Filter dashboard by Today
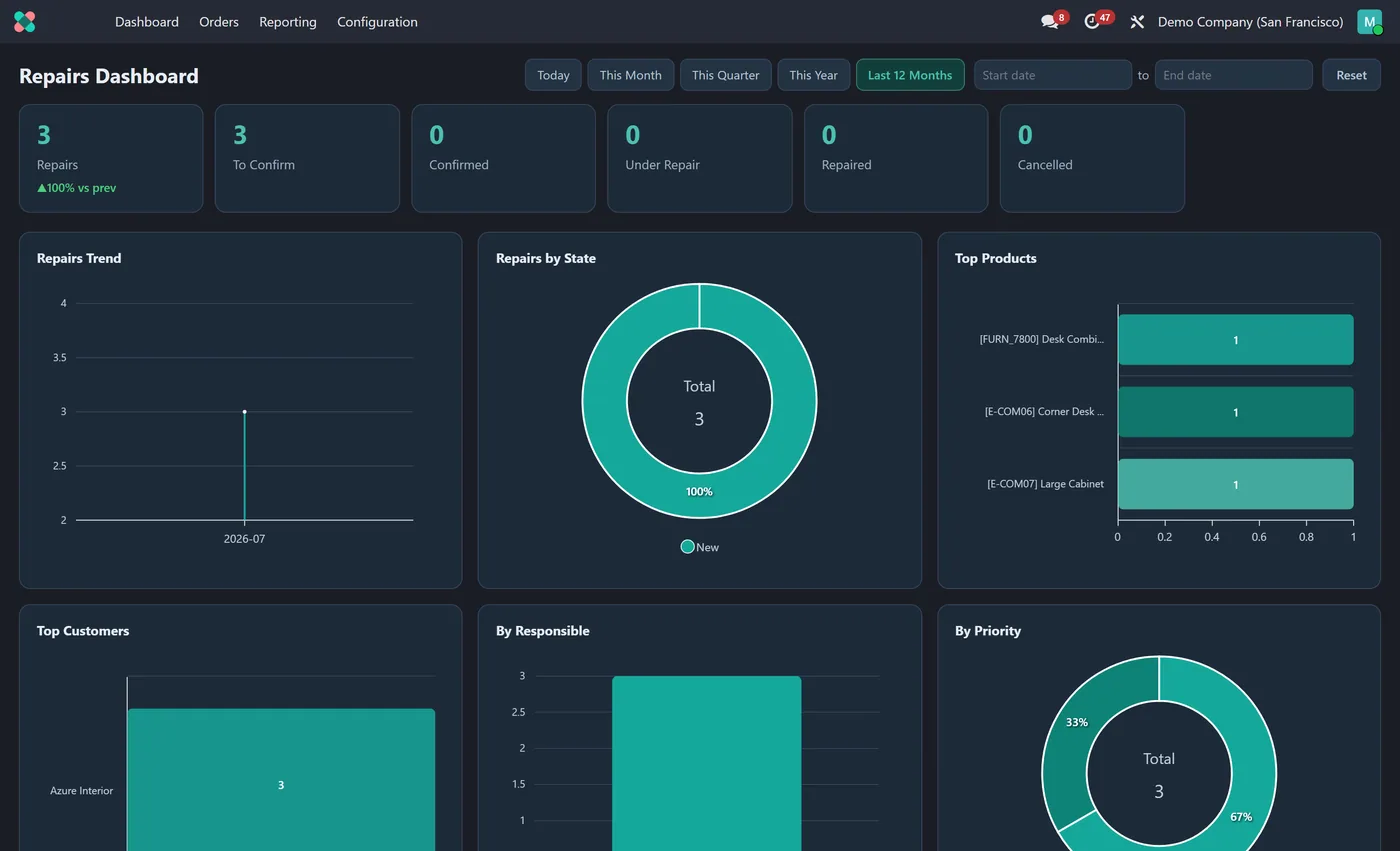This screenshot has height=851, width=1400. (x=553, y=75)
